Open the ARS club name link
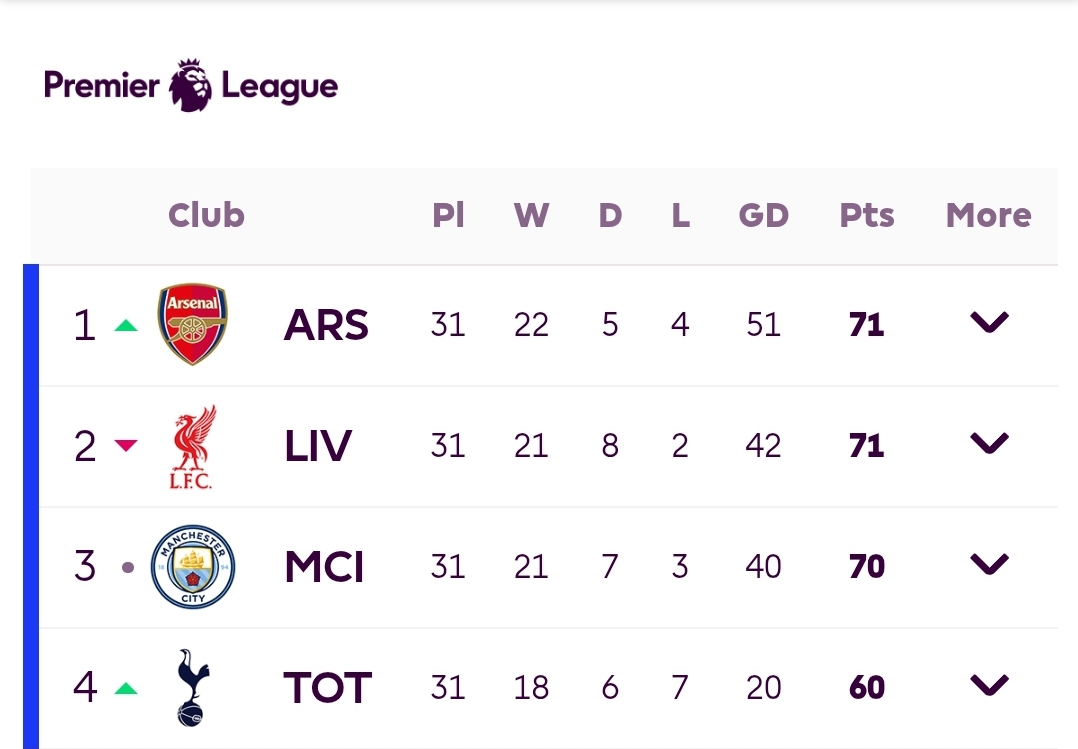Image resolution: width=1078 pixels, height=749 pixels. point(327,325)
